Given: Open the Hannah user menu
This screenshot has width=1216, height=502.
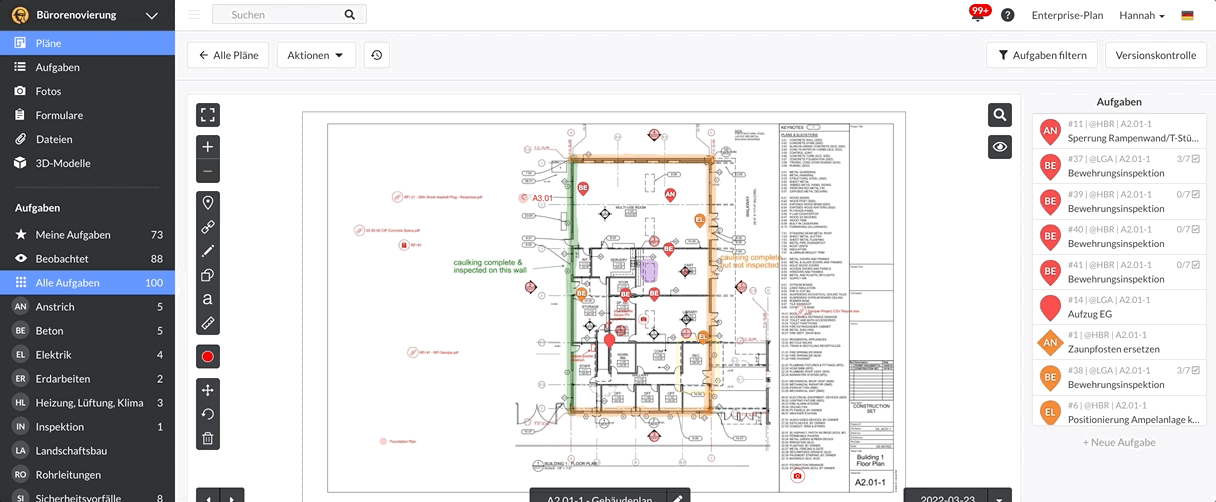Looking at the screenshot, I should (x=1141, y=15).
